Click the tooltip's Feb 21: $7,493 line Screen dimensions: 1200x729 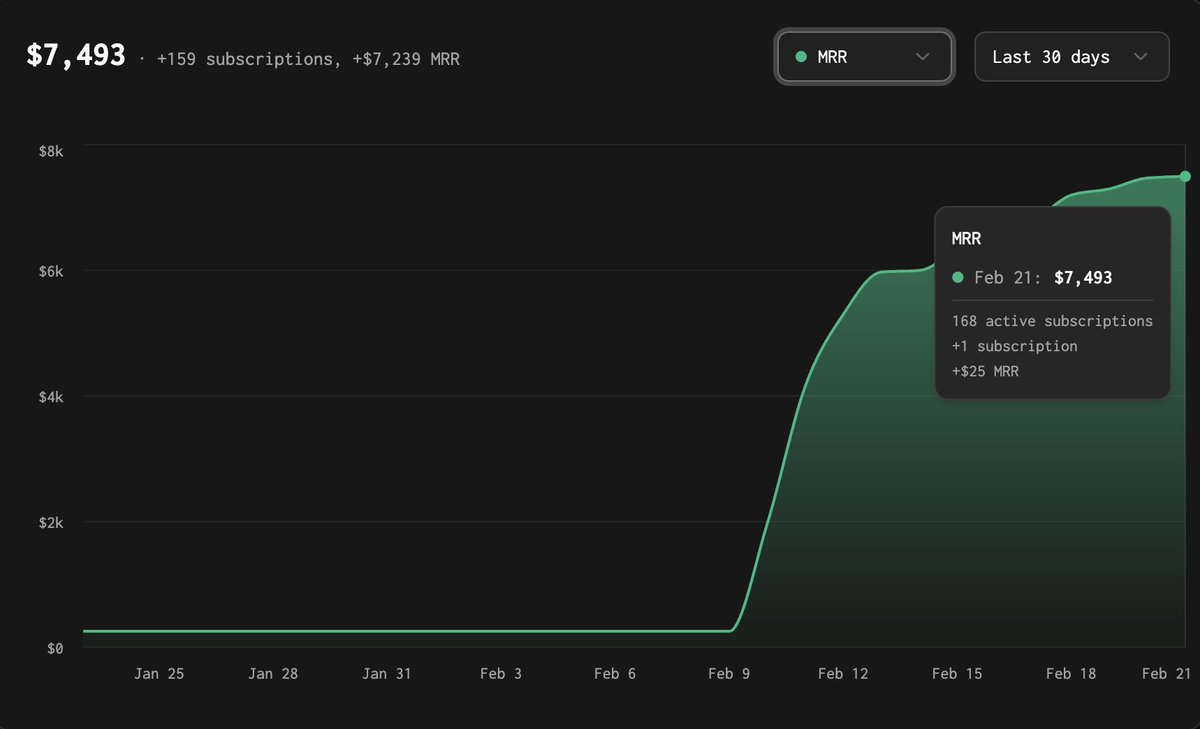(x=1032, y=277)
